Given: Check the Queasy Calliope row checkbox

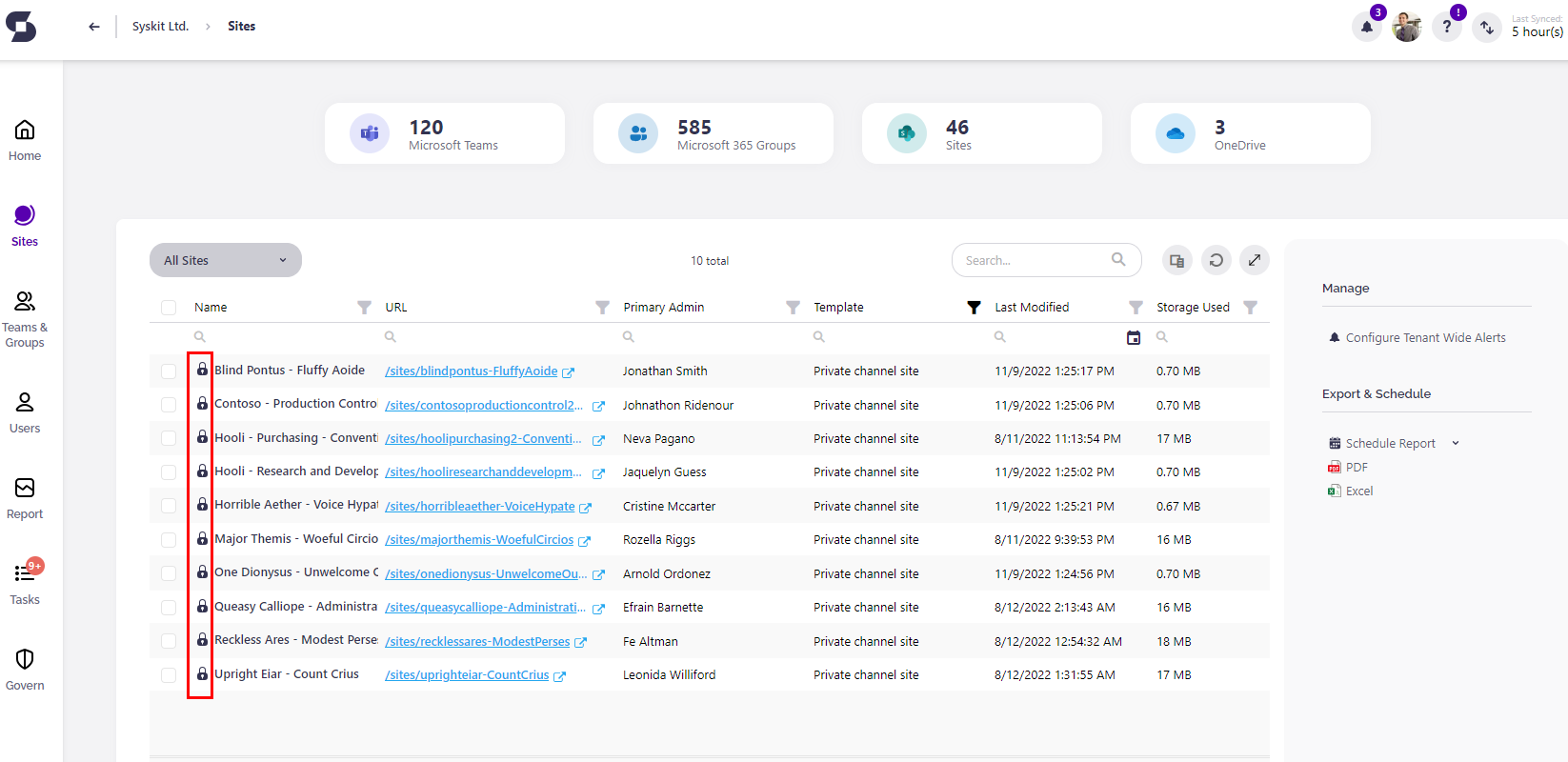Looking at the screenshot, I should pyautogui.click(x=169, y=608).
